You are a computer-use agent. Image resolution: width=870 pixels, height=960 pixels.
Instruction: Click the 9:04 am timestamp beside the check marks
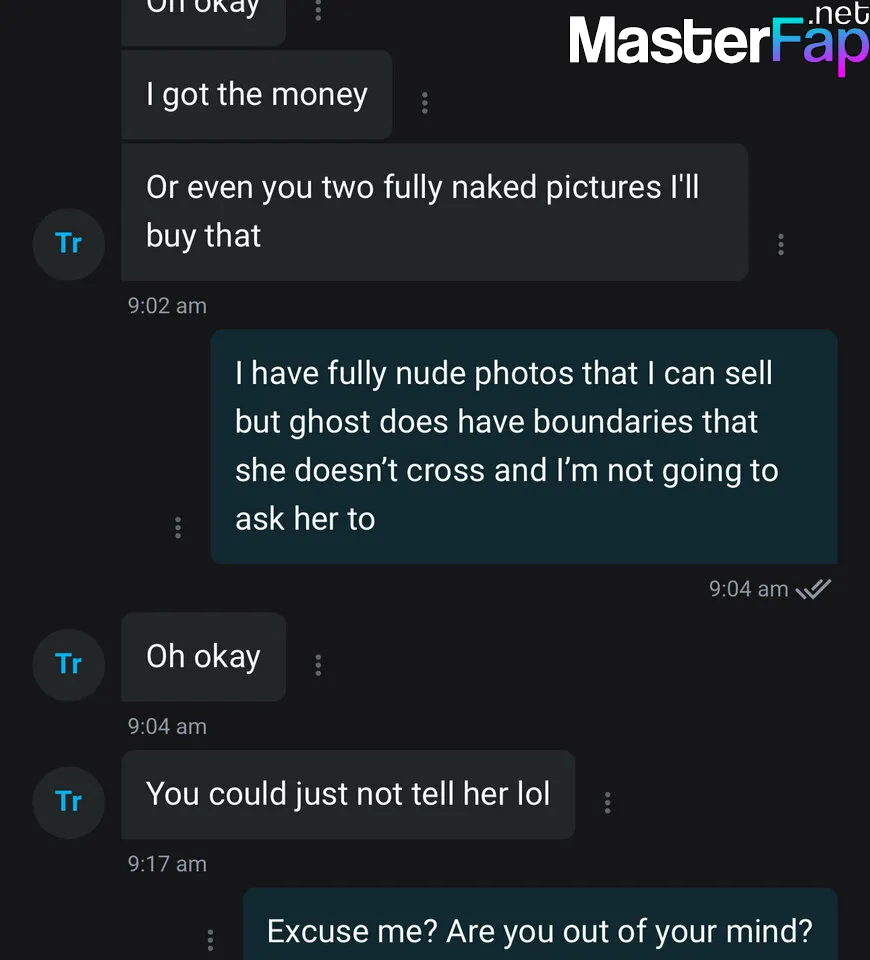748,589
